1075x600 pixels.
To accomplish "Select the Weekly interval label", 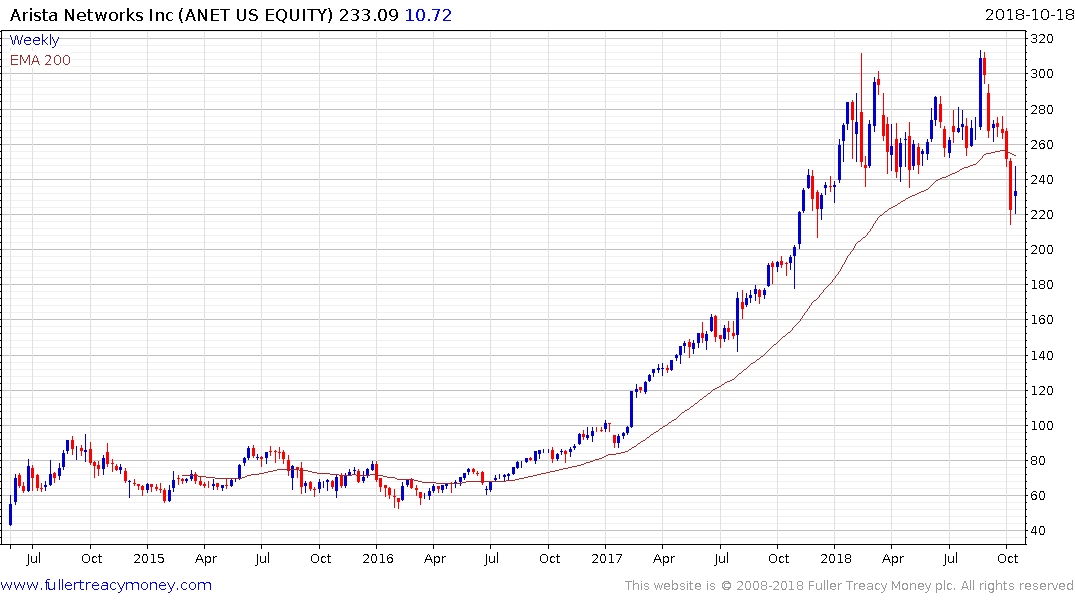I will coord(34,40).
